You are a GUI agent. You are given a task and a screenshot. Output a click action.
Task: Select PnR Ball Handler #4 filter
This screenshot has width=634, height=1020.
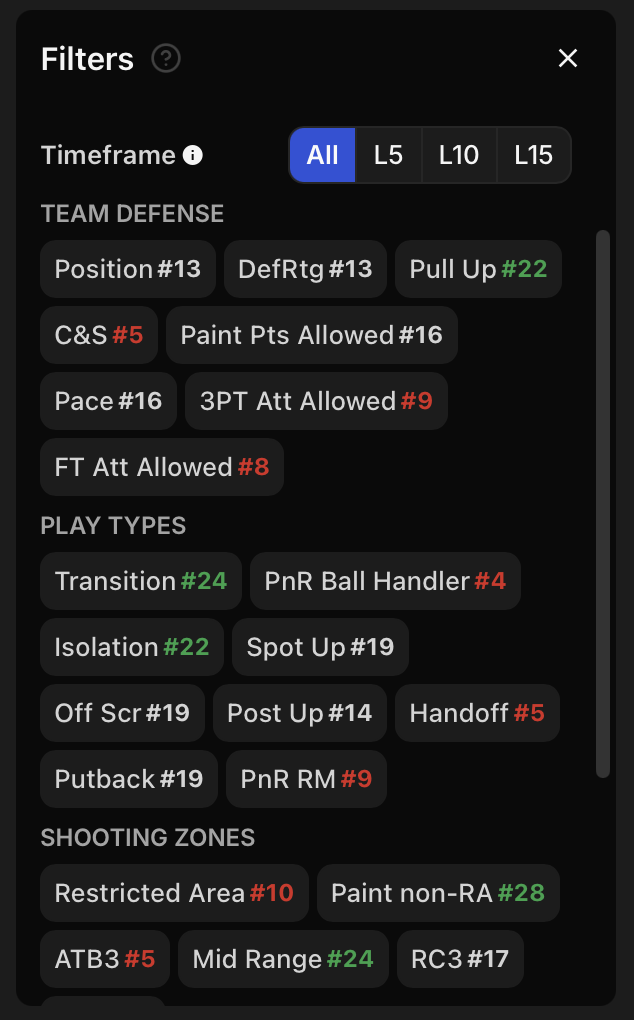tap(385, 581)
